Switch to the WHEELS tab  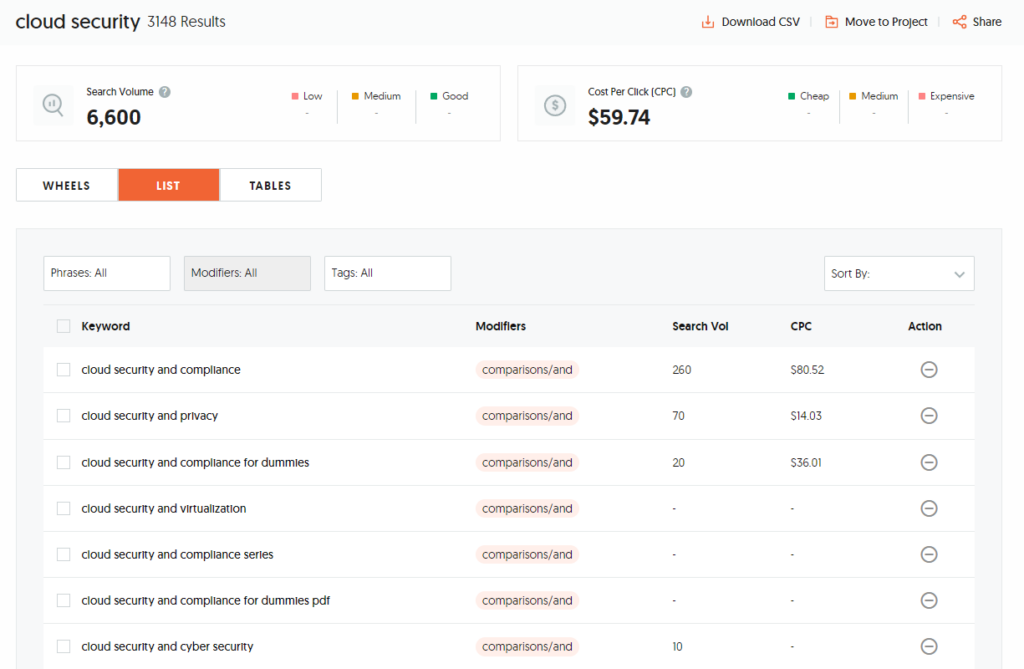tap(66, 184)
